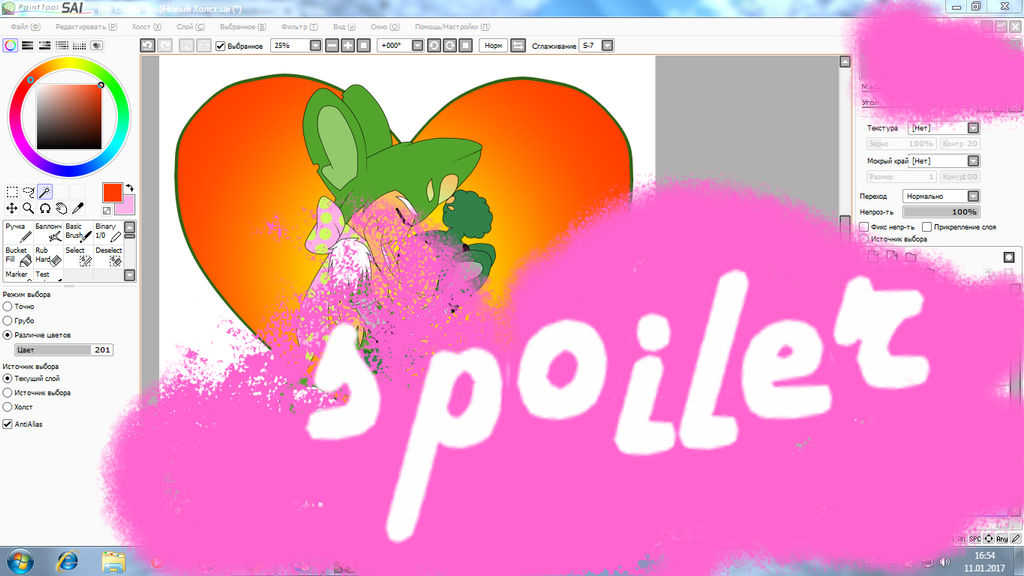Choose the Ручка pen tool
The width and height of the screenshot is (1024, 576).
click(18, 232)
